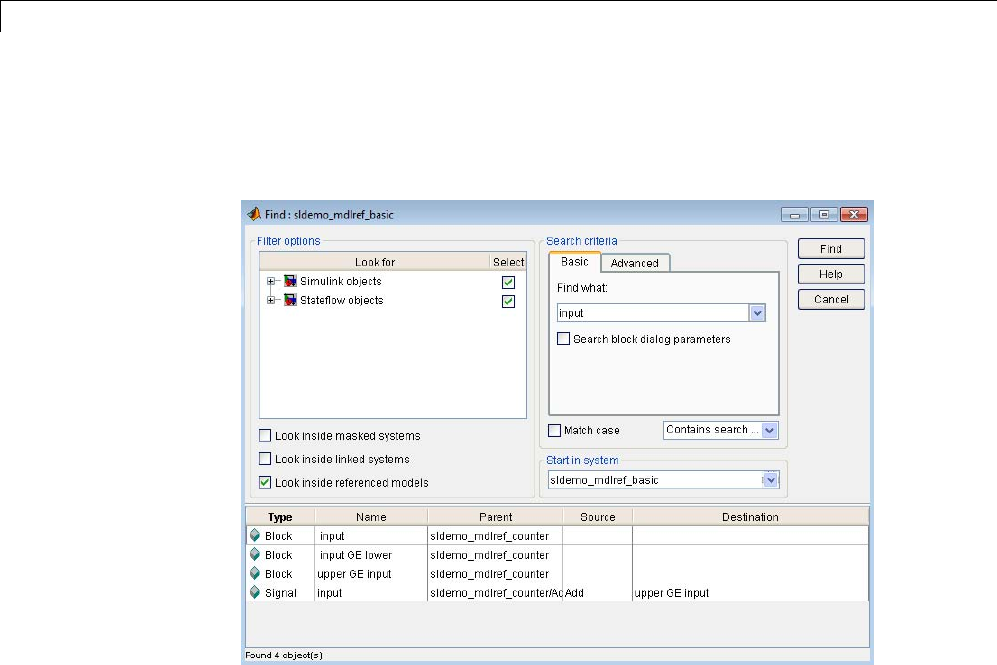
Task: Sort results by Type column header
Action: coord(280,517)
